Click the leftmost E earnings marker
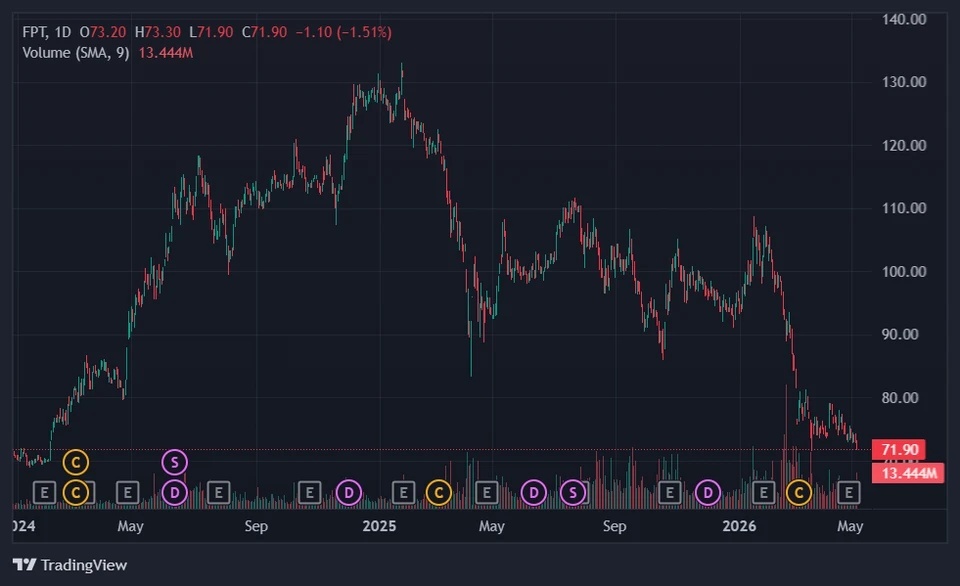Viewport: 960px width, 586px height. [44, 492]
